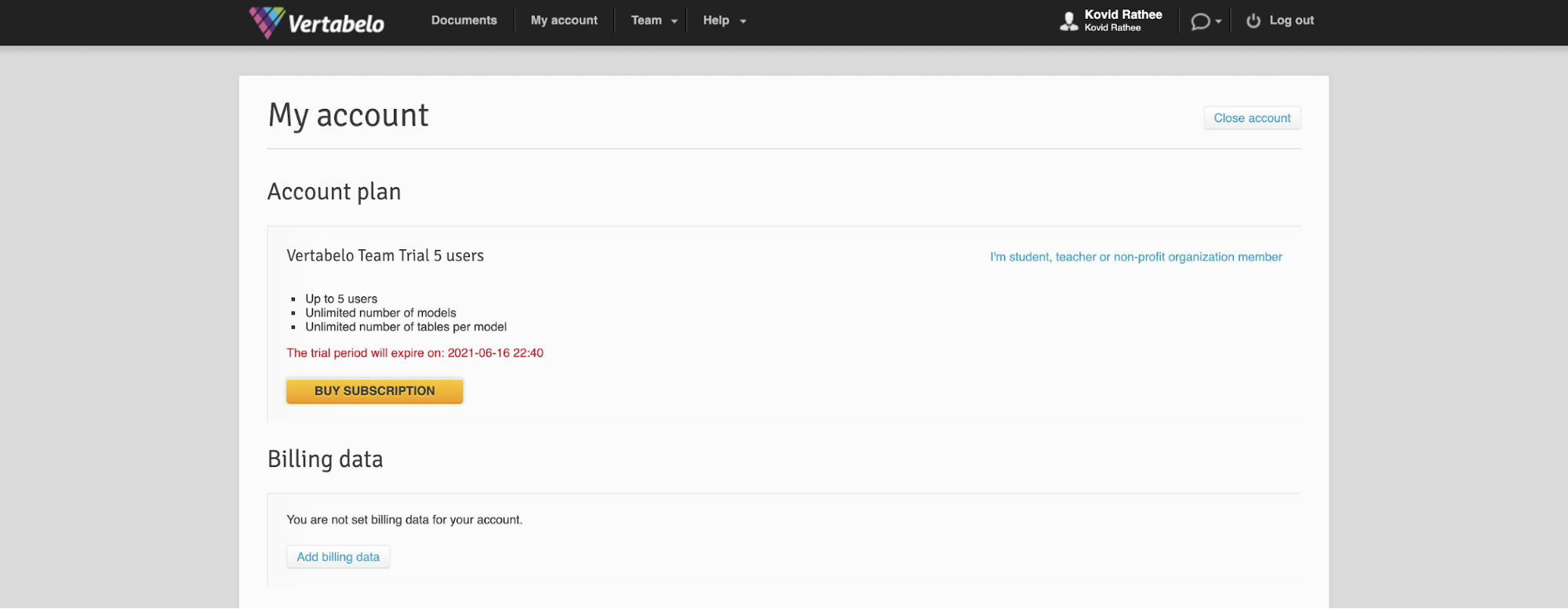Click the Log out power icon
The height and width of the screenshot is (609, 1568).
click(x=1253, y=21)
